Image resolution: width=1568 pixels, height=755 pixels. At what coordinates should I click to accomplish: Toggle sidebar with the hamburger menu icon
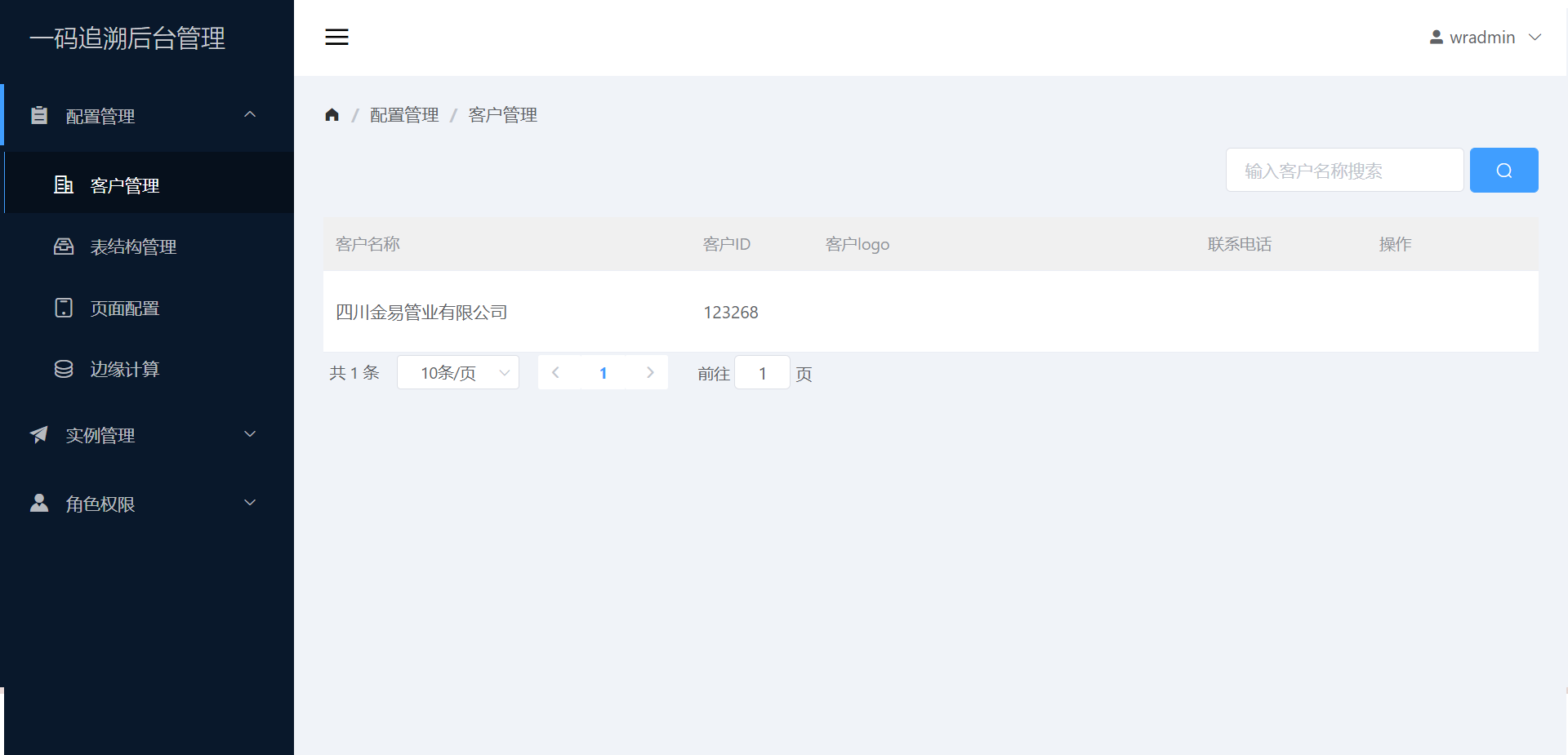(336, 37)
